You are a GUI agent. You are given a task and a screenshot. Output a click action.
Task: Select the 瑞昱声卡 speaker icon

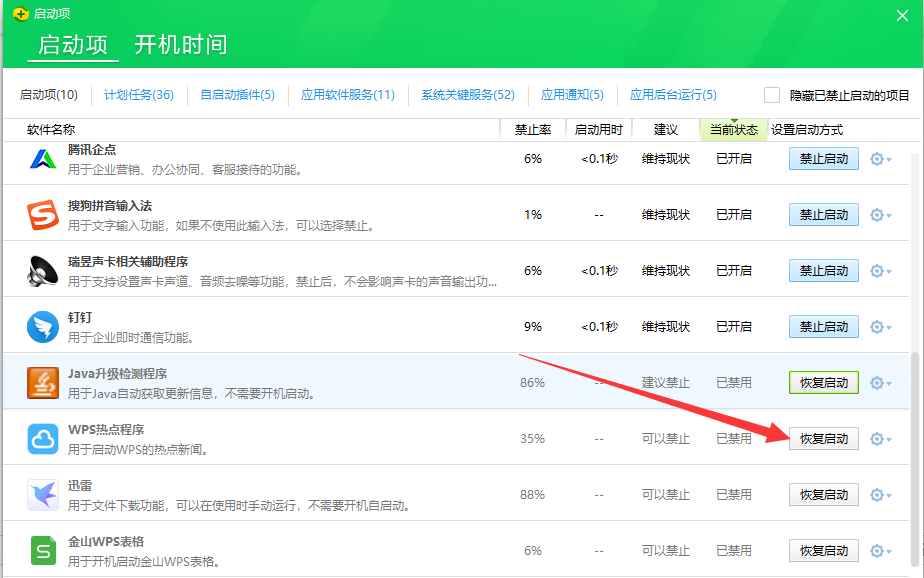coord(42,270)
